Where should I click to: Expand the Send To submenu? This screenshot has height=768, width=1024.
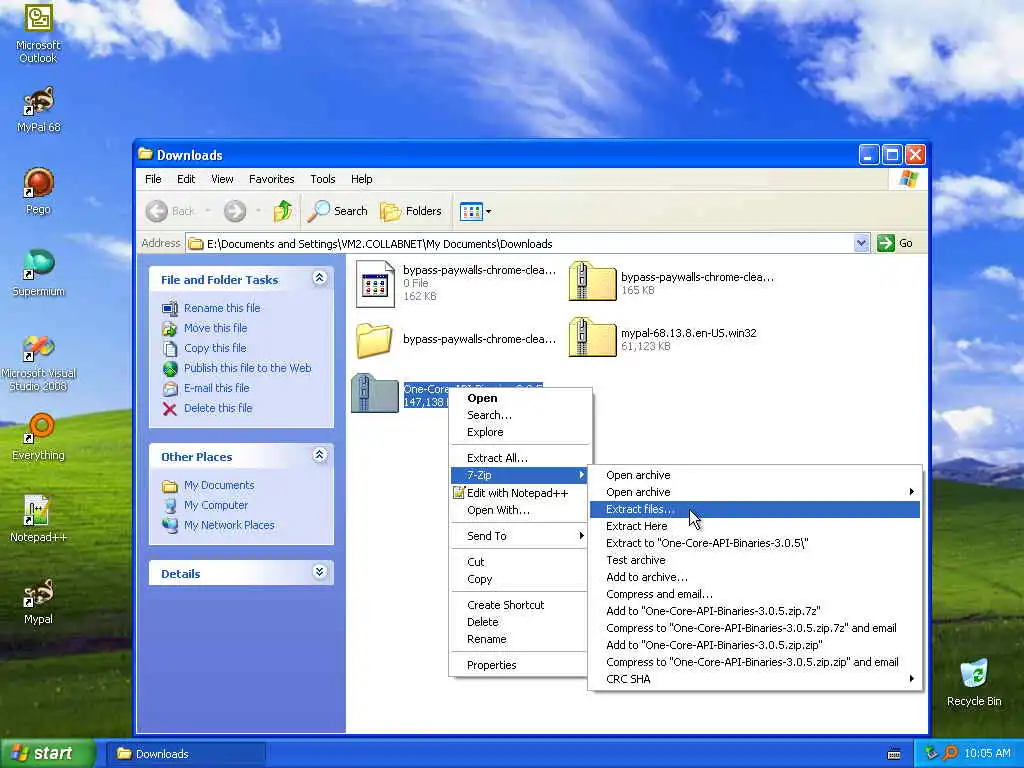click(520, 536)
